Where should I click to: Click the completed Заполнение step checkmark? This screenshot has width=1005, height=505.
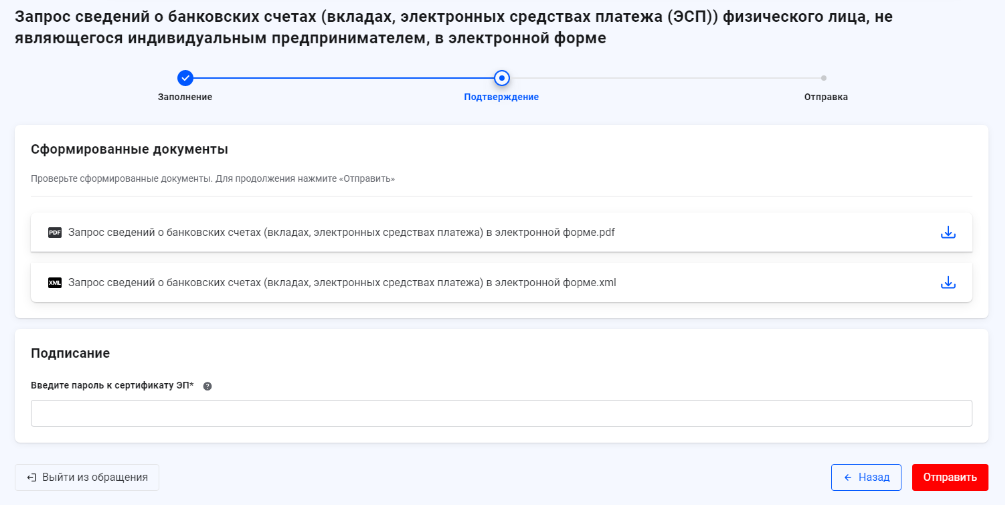[x=185, y=78]
